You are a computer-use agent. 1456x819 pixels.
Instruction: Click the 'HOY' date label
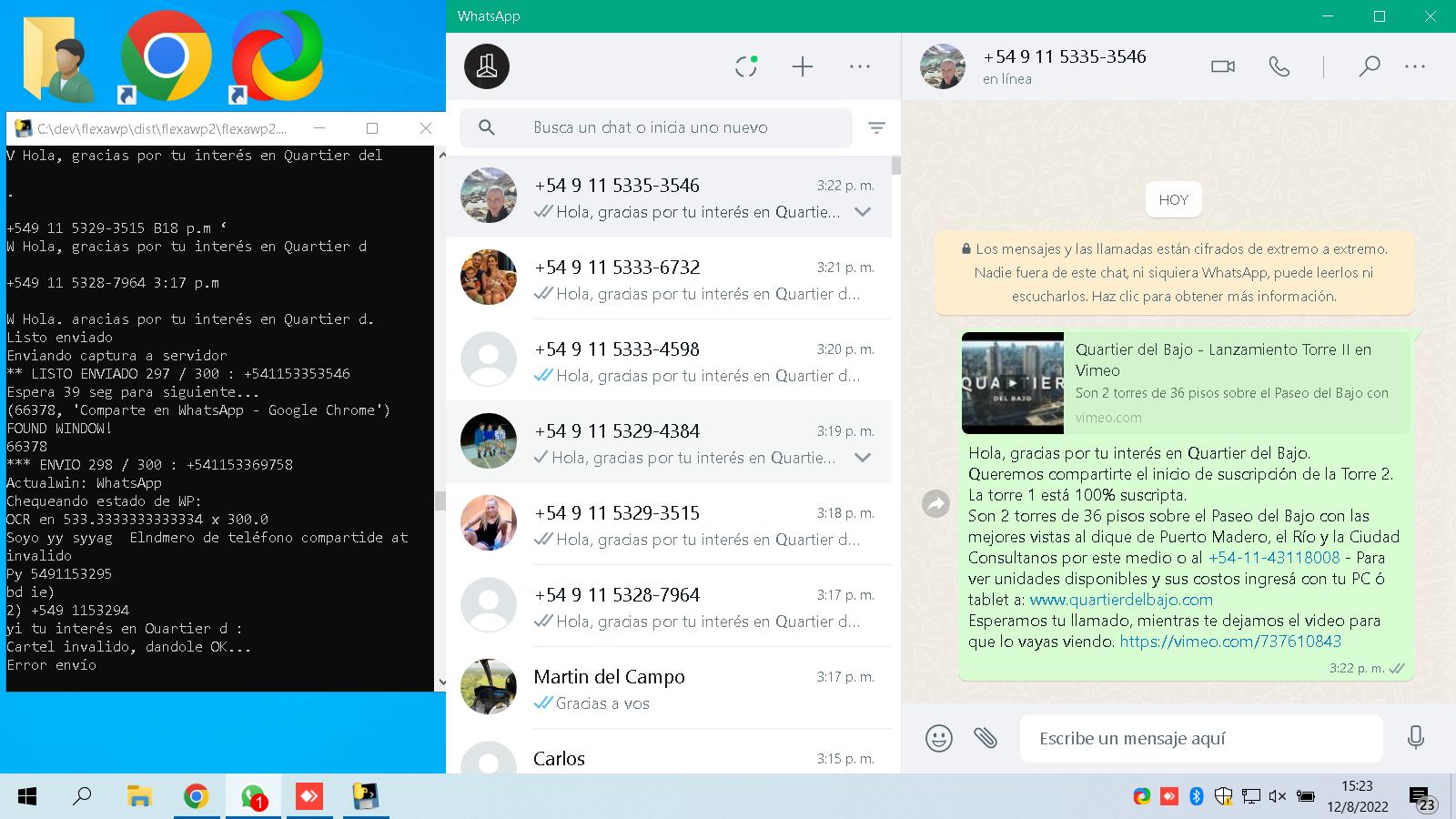1174,200
